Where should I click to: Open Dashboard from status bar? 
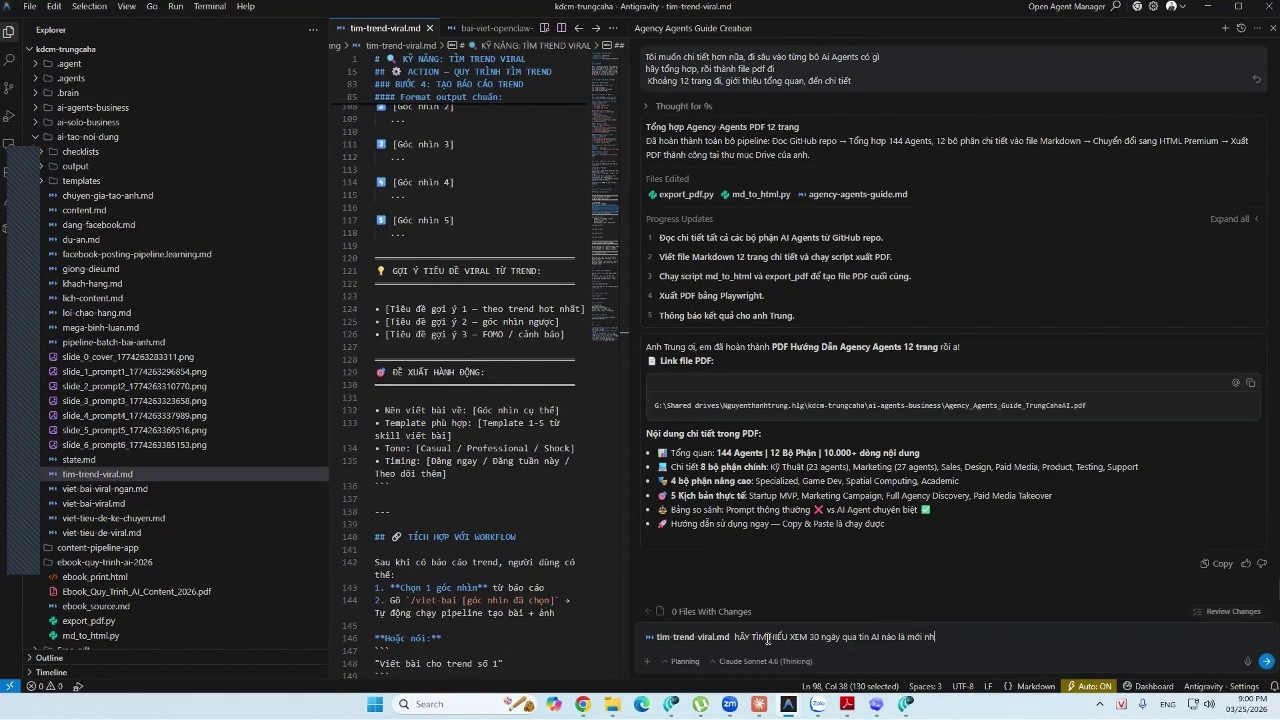pos(1147,687)
